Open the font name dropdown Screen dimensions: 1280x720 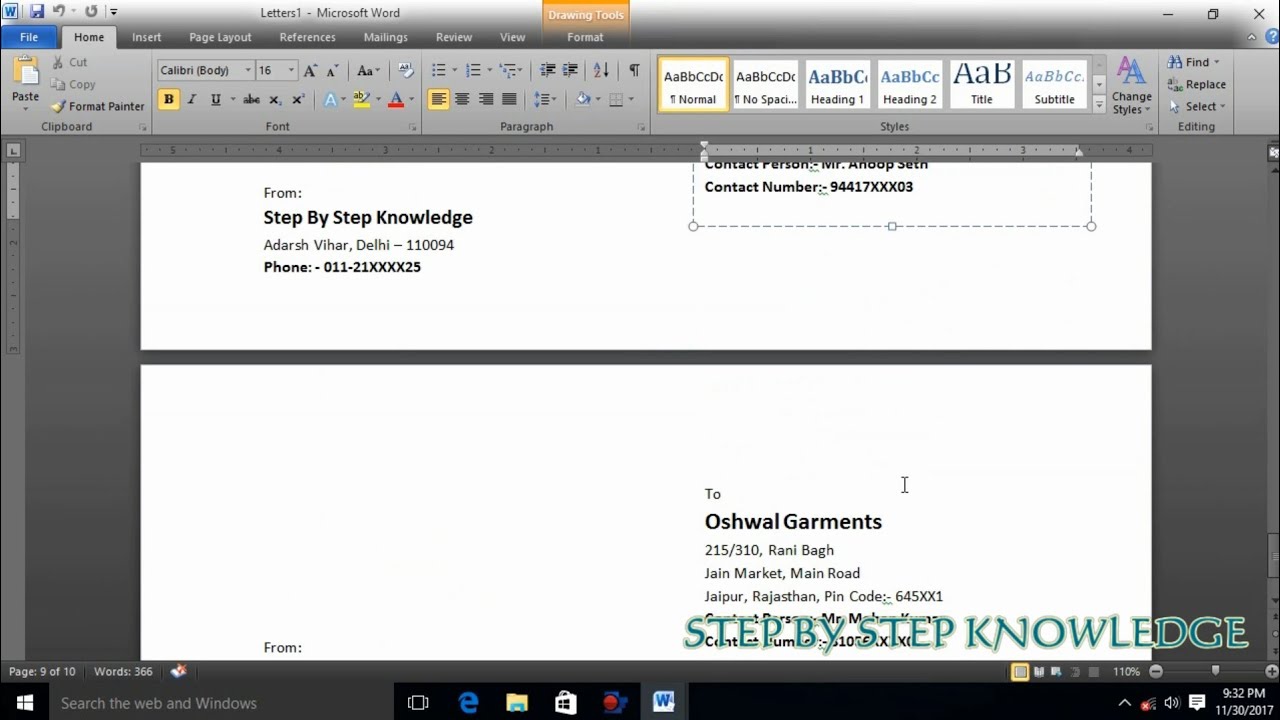click(248, 70)
